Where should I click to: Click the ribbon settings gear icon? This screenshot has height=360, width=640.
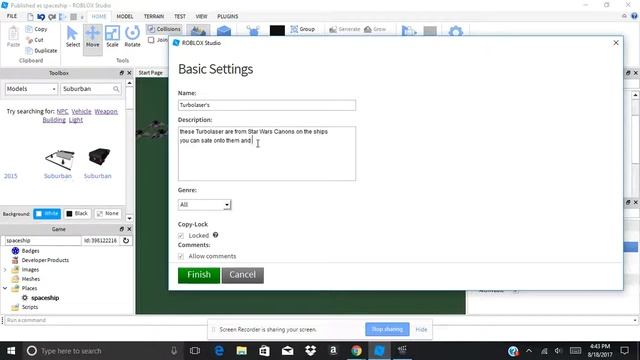(x=456, y=31)
